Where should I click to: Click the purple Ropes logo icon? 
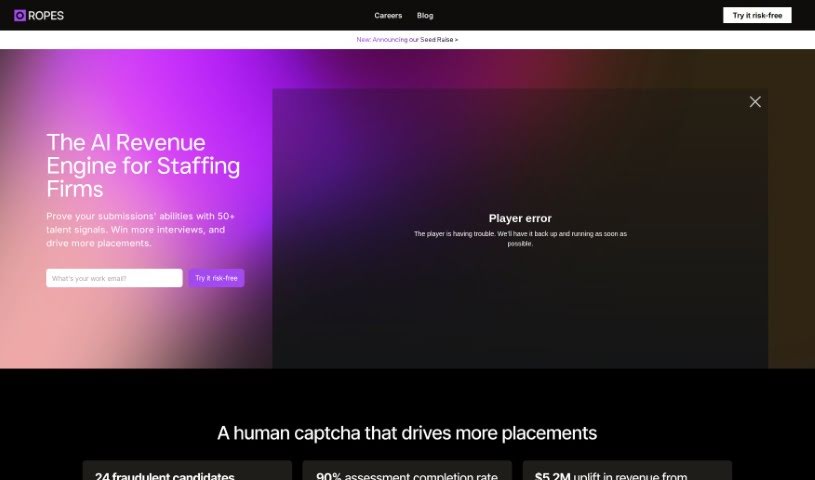19,15
